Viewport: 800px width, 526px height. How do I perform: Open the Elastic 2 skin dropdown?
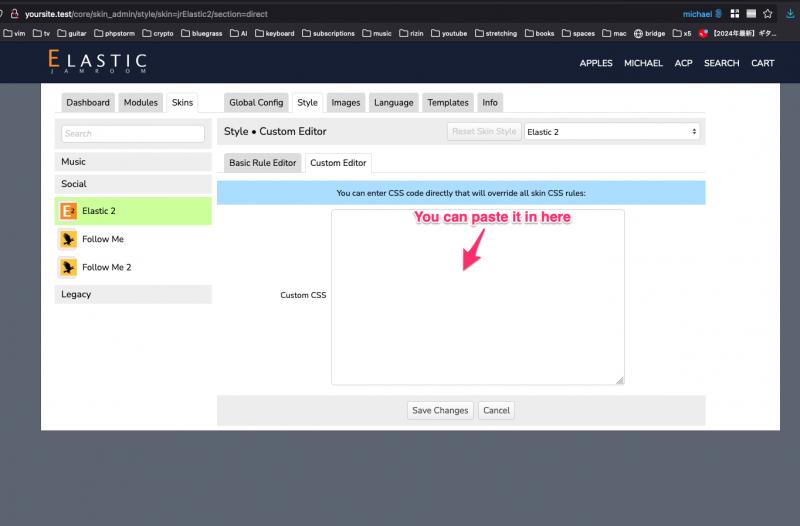pos(612,132)
